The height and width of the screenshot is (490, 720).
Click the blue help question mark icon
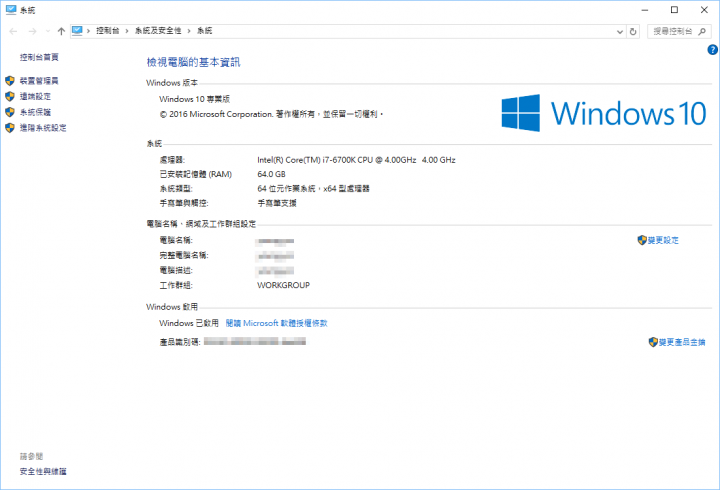pyautogui.click(x=712, y=50)
